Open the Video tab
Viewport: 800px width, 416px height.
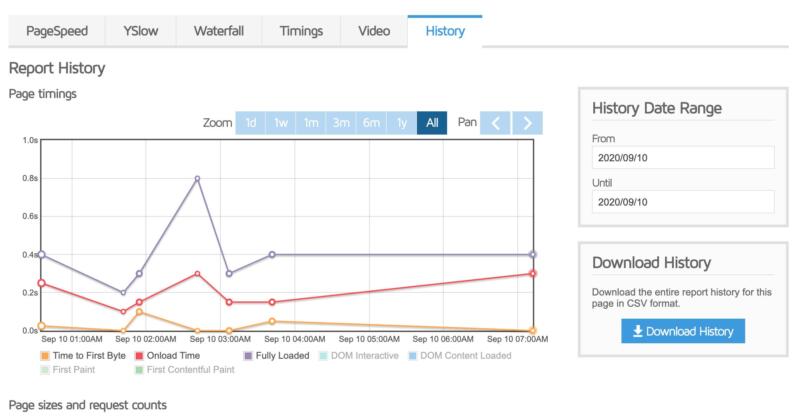point(374,31)
